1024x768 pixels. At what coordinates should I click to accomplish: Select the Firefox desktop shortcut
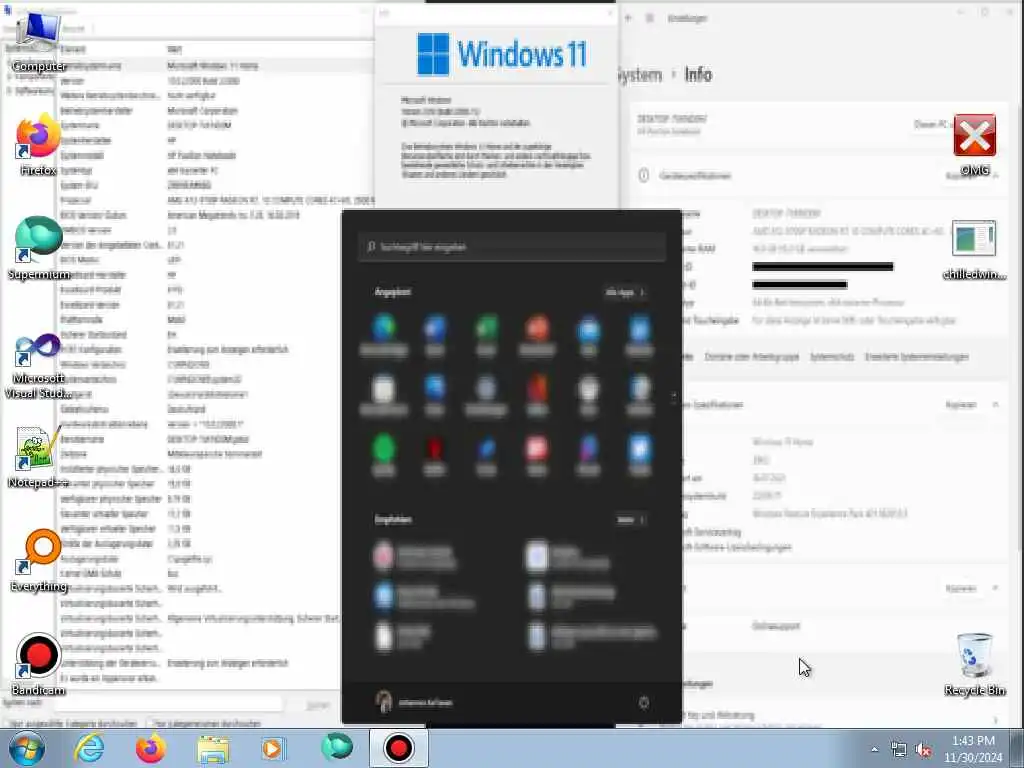[39, 145]
